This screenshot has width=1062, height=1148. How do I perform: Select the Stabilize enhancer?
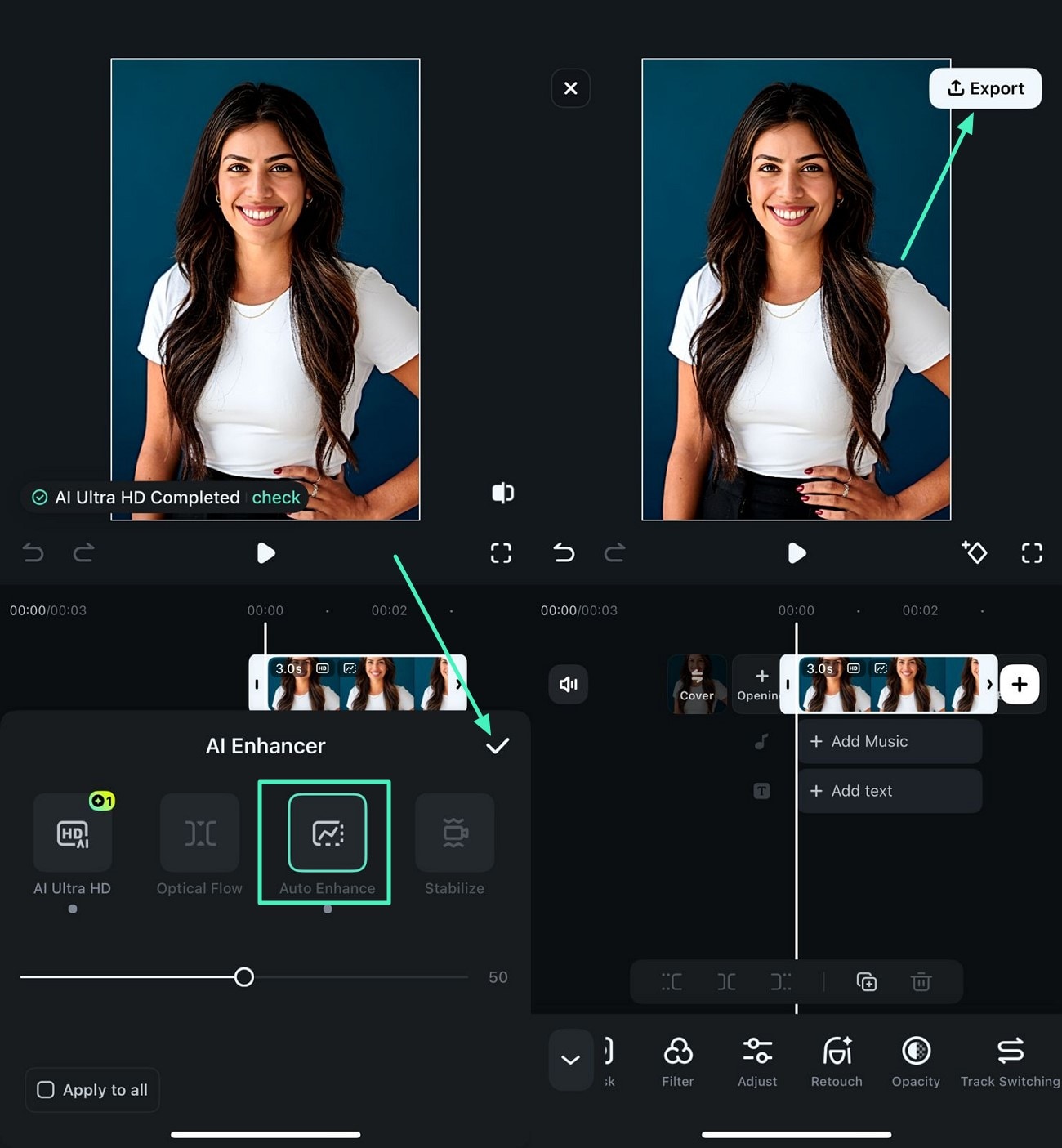point(454,833)
